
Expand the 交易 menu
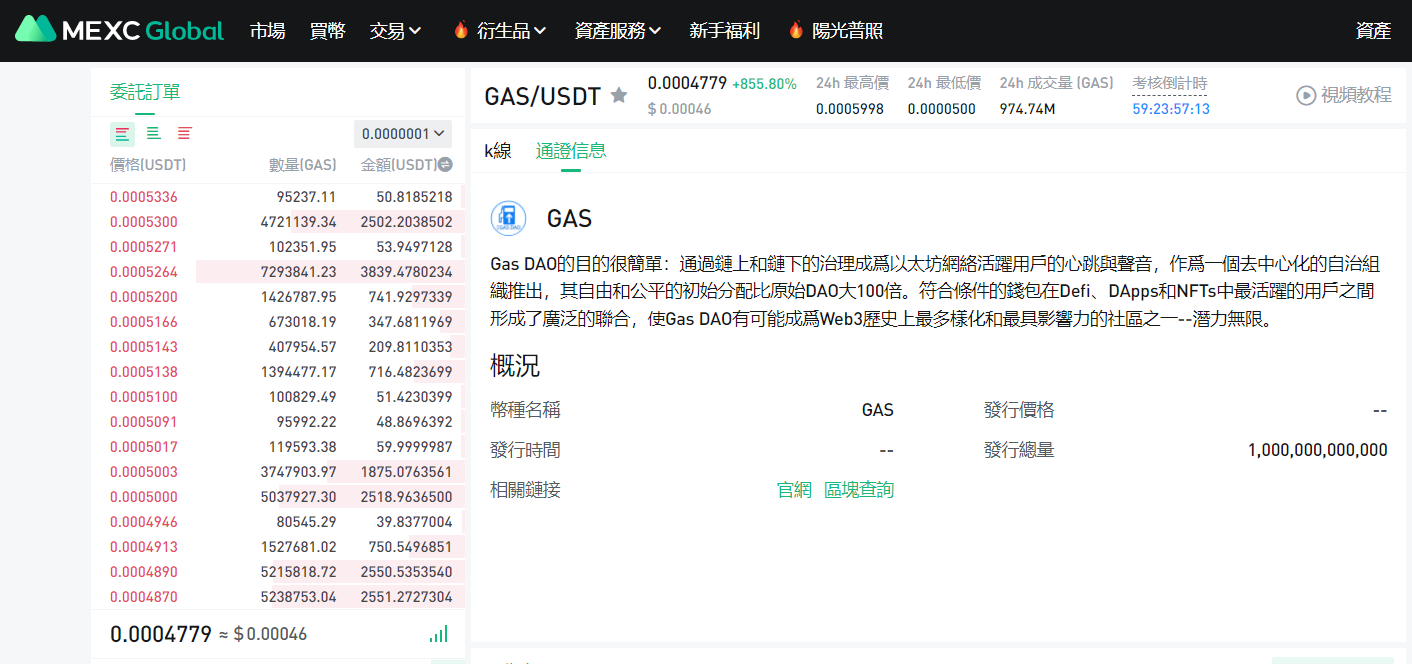pos(395,31)
